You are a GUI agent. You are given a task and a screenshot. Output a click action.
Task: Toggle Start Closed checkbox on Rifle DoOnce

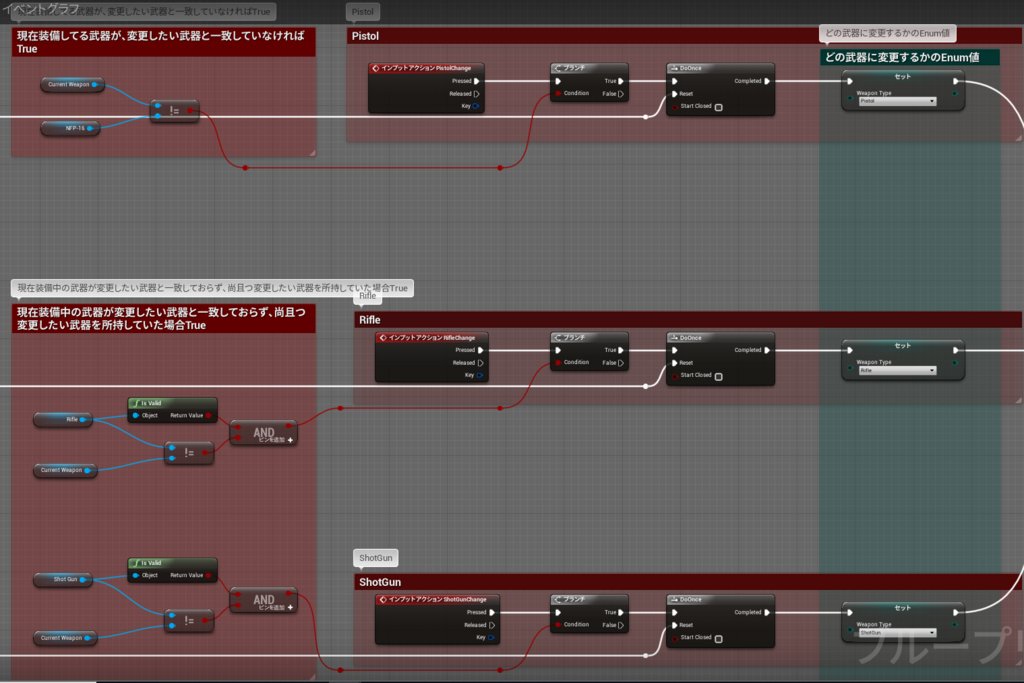[x=718, y=376]
